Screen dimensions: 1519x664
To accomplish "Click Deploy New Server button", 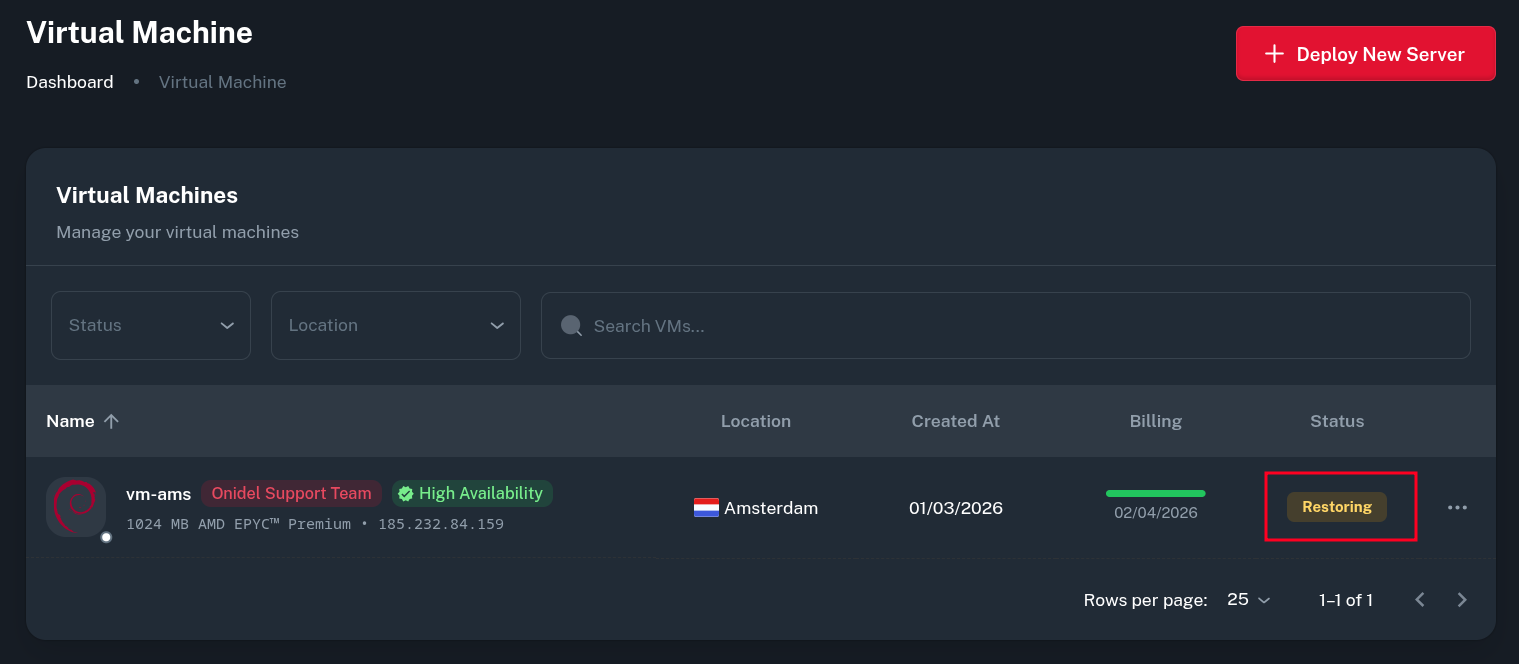I will [x=1365, y=54].
